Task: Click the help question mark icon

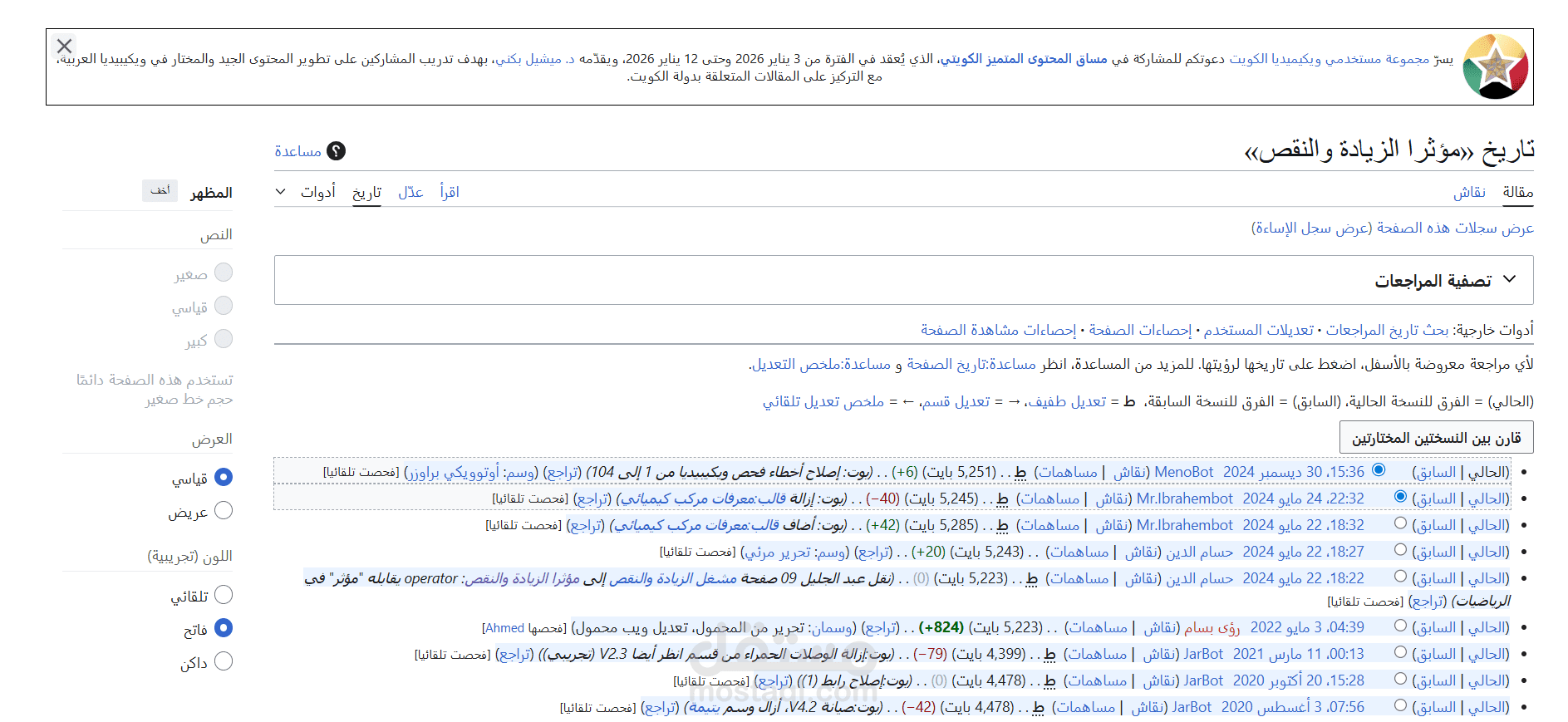Action: pyautogui.click(x=336, y=150)
